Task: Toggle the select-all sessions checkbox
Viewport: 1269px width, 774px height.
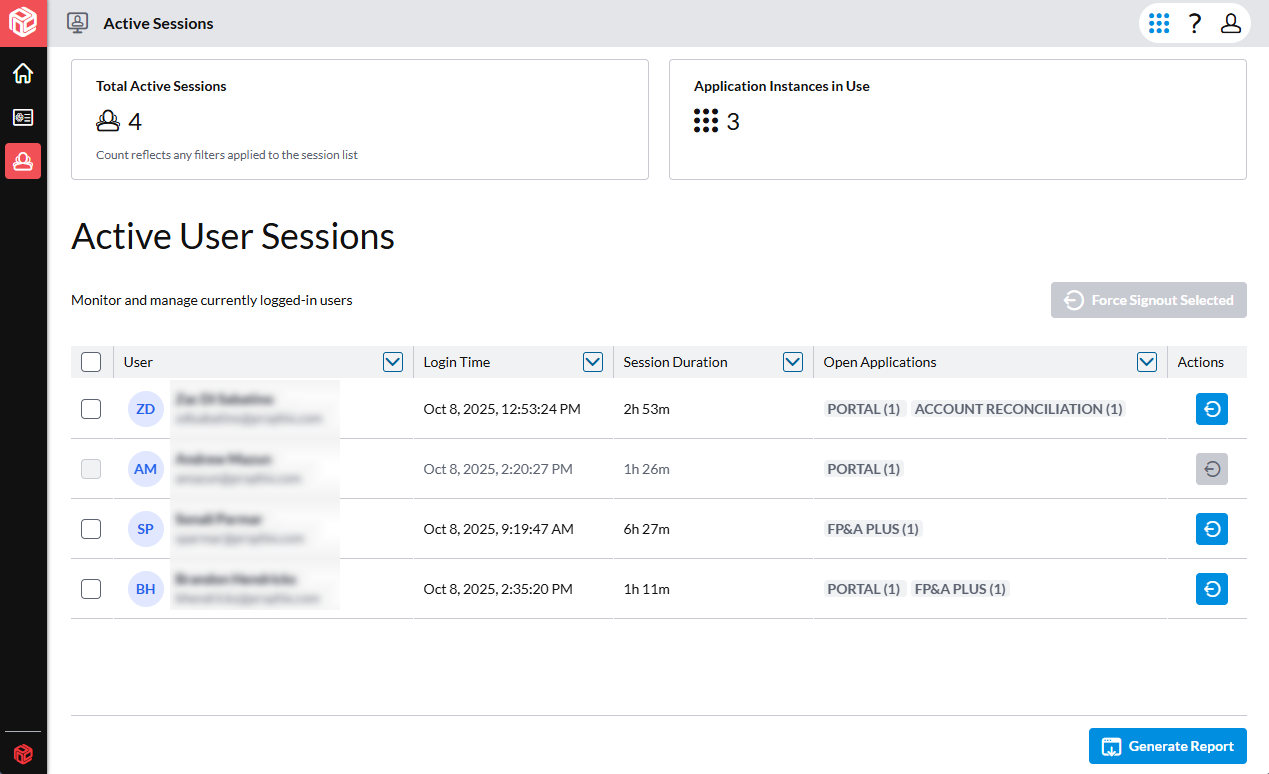Action: tap(91, 362)
